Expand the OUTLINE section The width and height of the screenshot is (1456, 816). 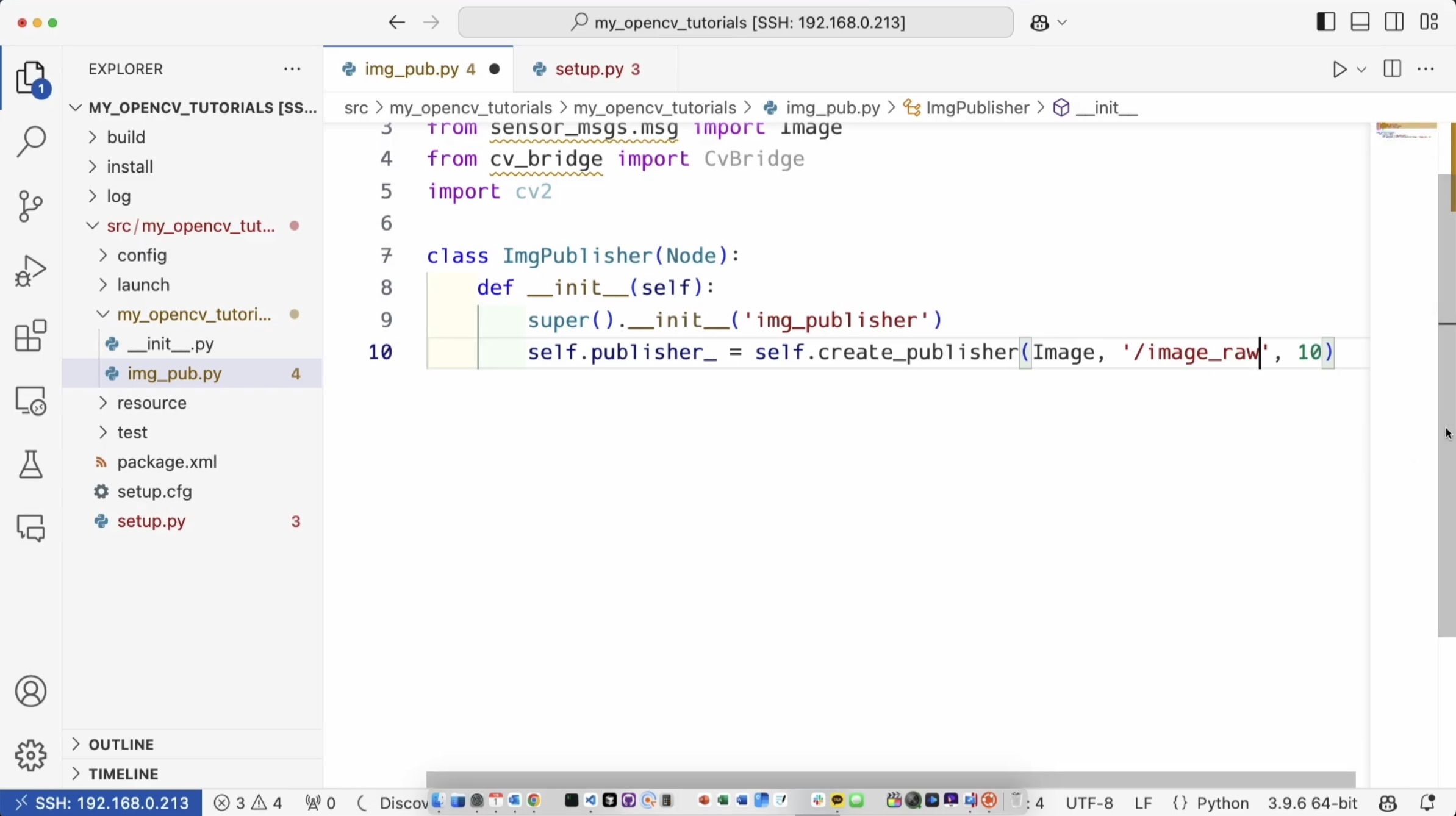[x=121, y=745]
